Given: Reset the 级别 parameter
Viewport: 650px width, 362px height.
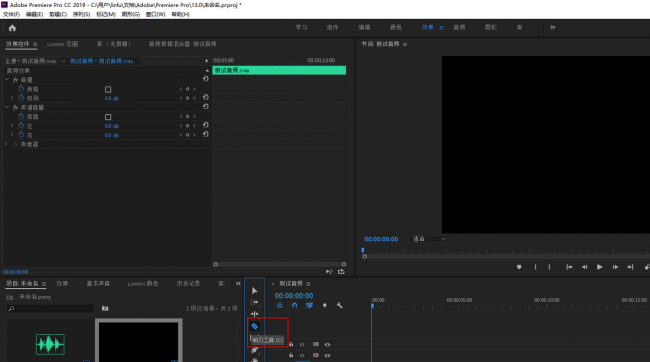Looking at the screenshot, I should 206,97.
